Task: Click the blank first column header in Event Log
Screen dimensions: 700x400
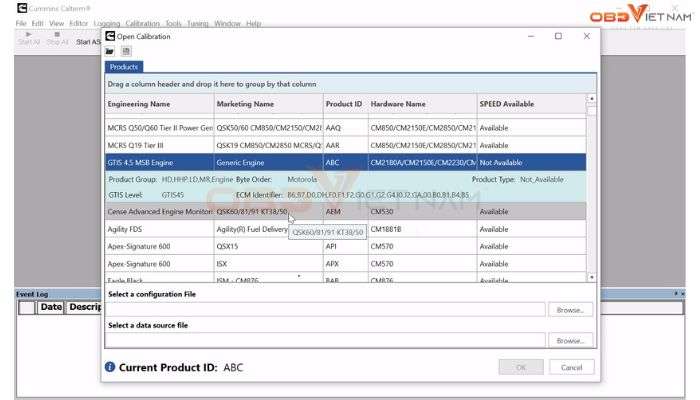Action: pos(27,307)
